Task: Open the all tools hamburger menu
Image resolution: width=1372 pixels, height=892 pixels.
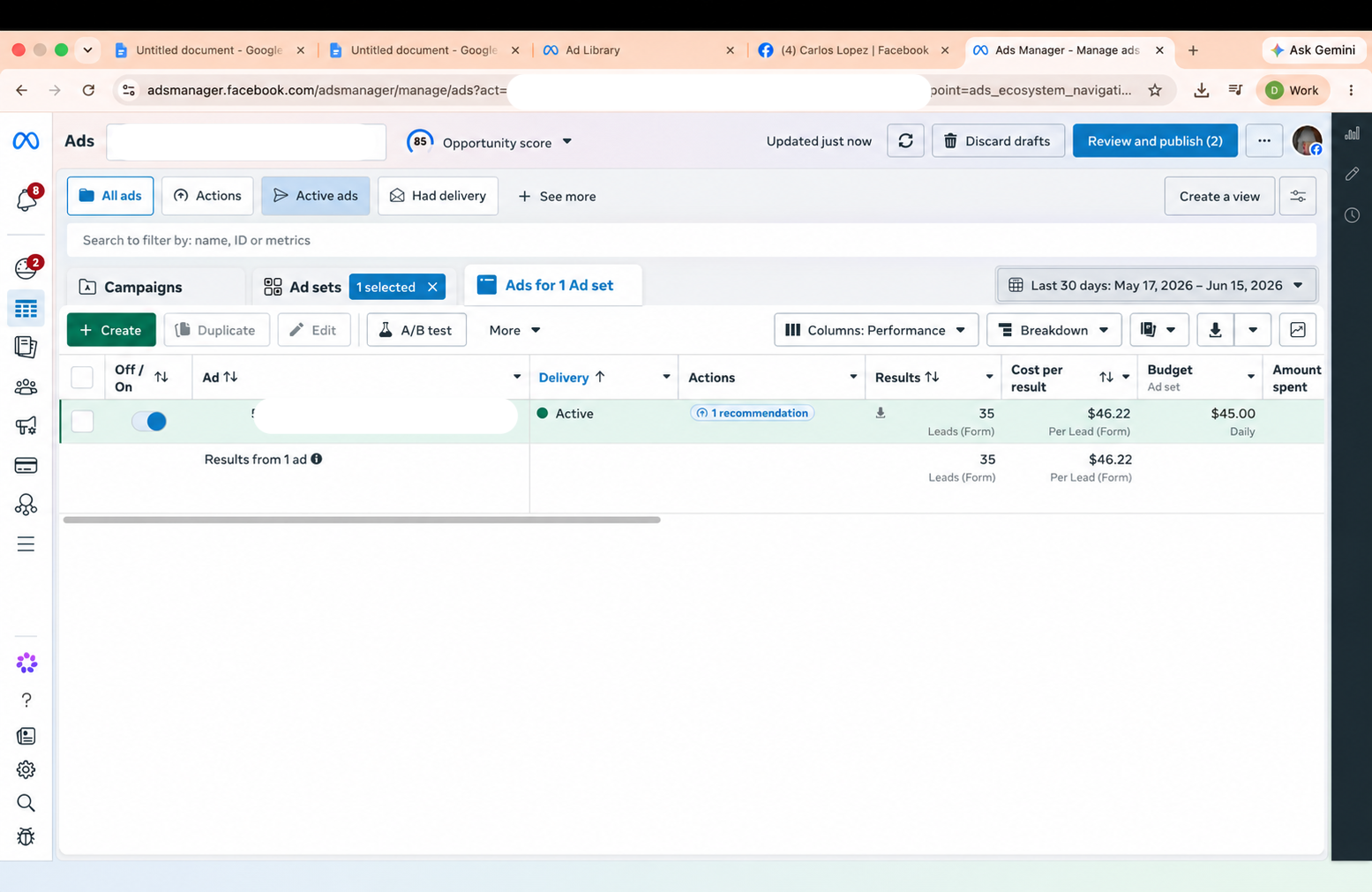Action: [26, 543]
